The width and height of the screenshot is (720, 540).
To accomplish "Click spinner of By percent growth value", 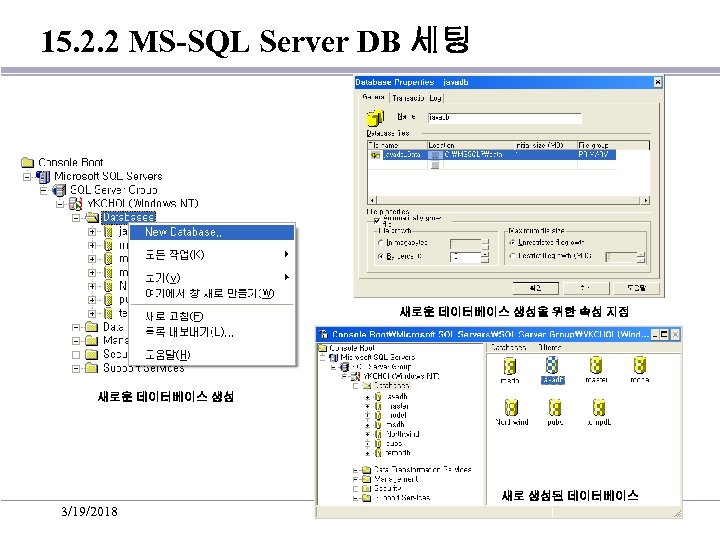I will point(485,257).
